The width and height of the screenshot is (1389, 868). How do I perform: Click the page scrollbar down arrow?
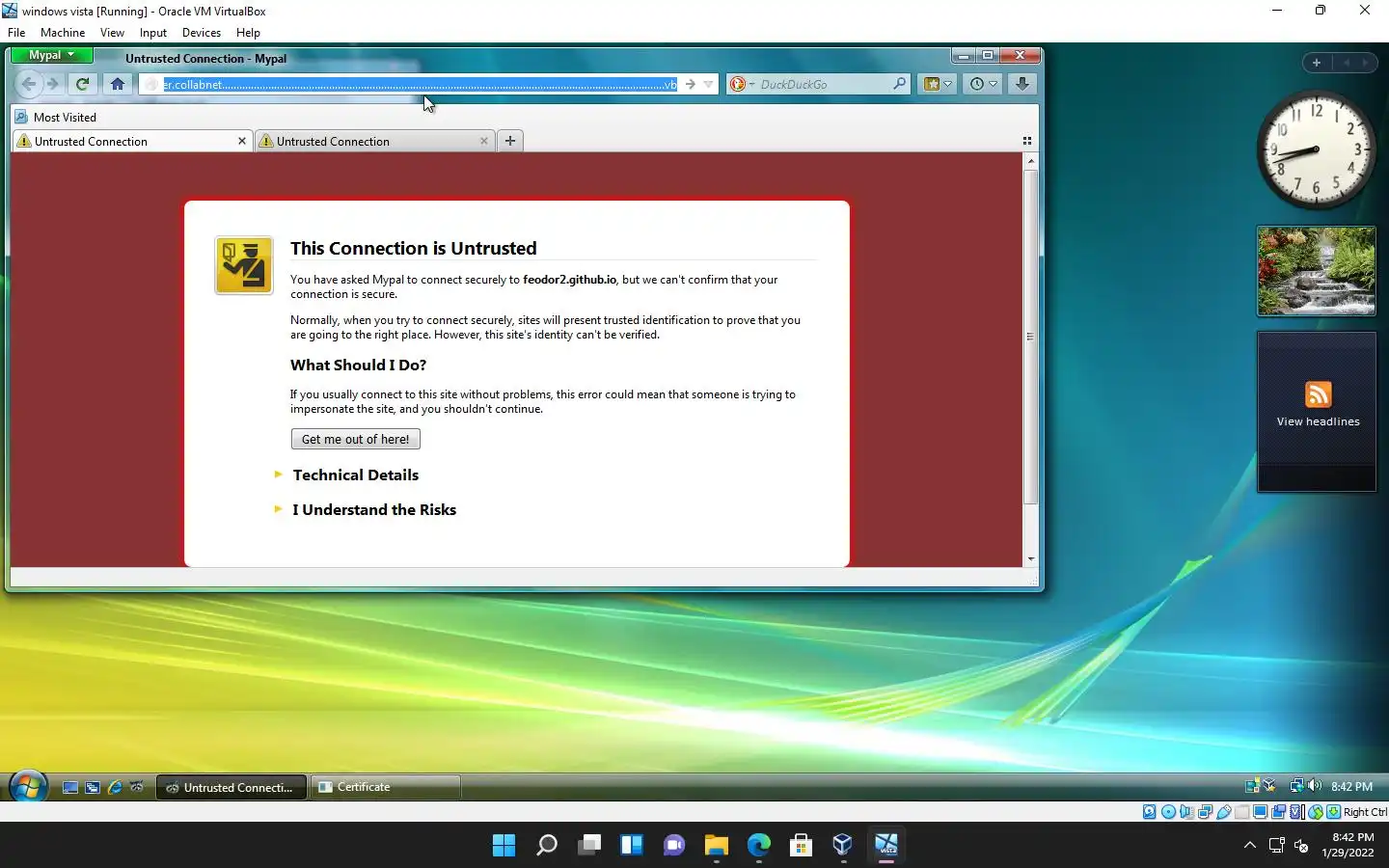point(1030,558)
